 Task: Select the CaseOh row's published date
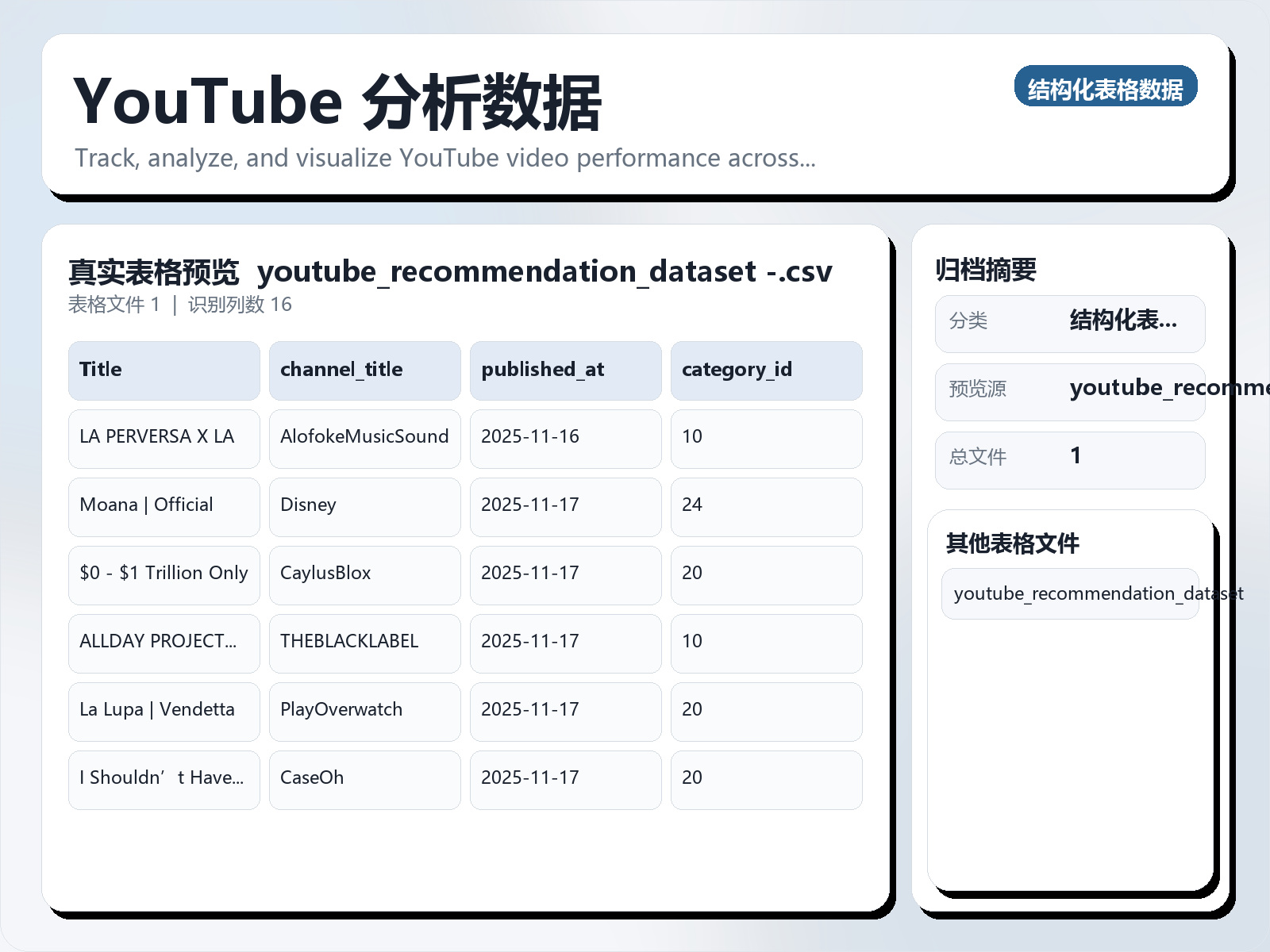565,779
